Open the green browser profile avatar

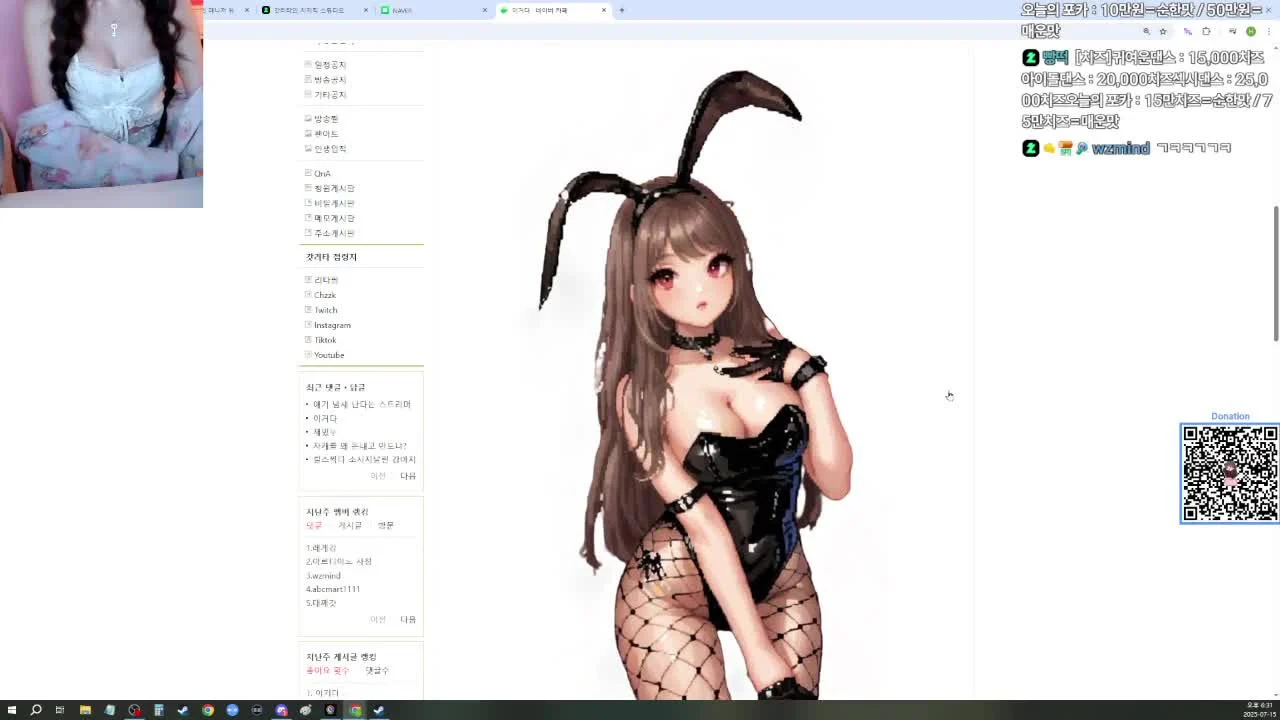(1250, 31)
